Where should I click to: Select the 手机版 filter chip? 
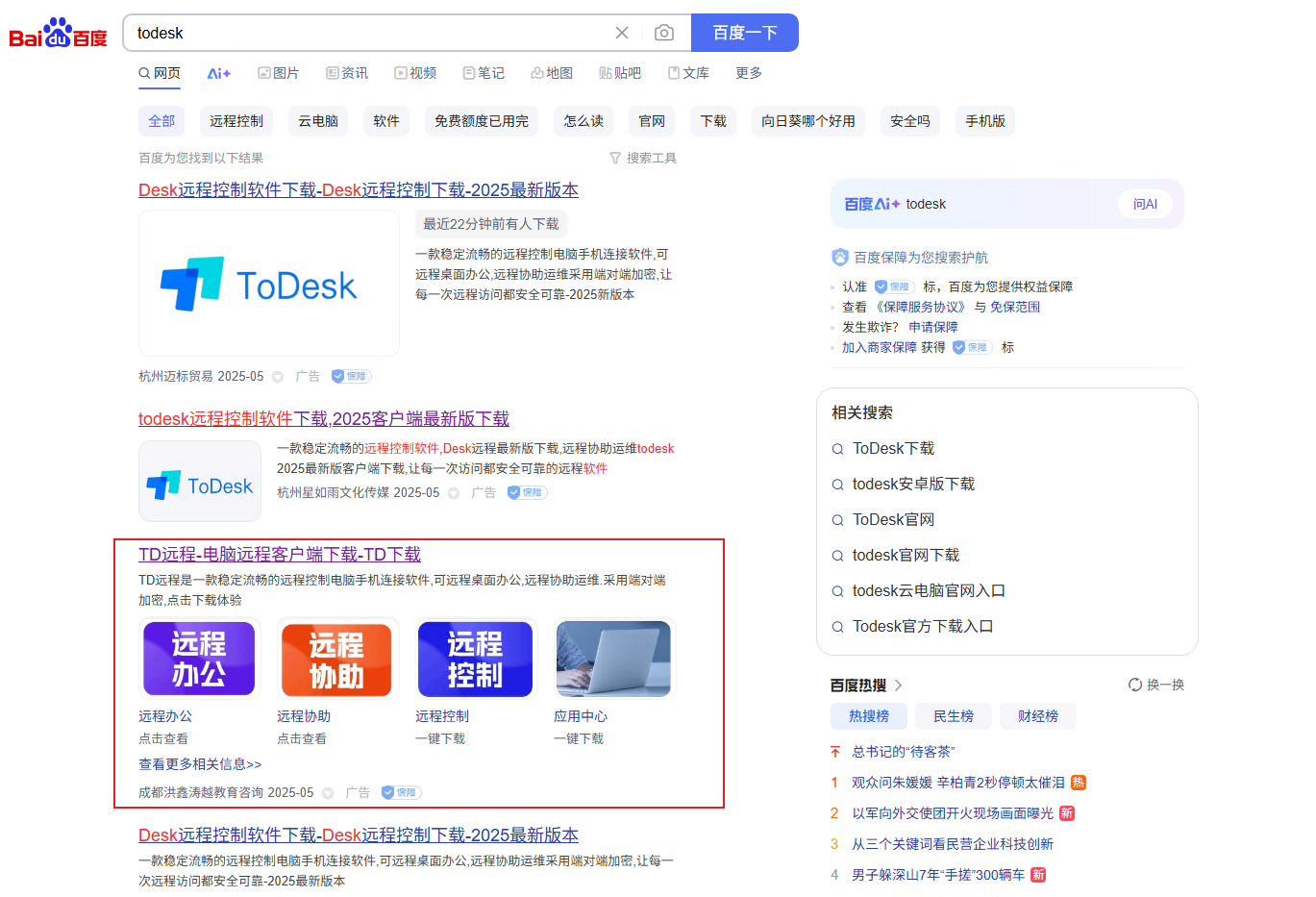(x=985, y=121)
